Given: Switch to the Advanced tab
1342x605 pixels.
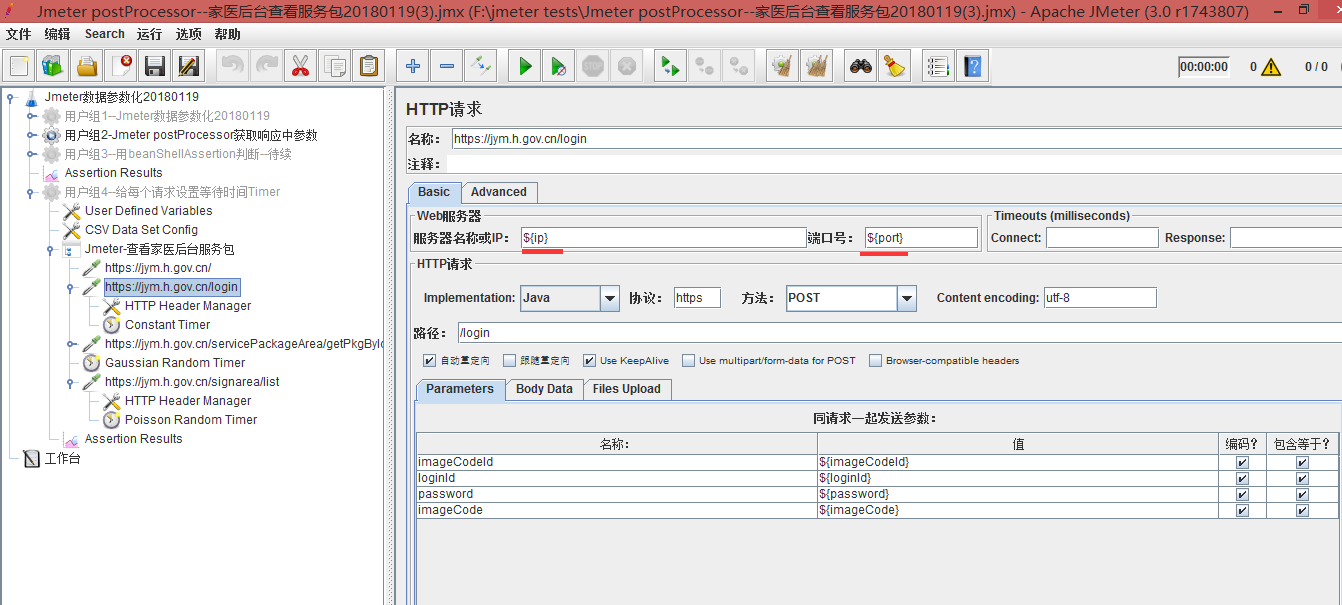Looking at the screenshot, I should coord(499,192).
